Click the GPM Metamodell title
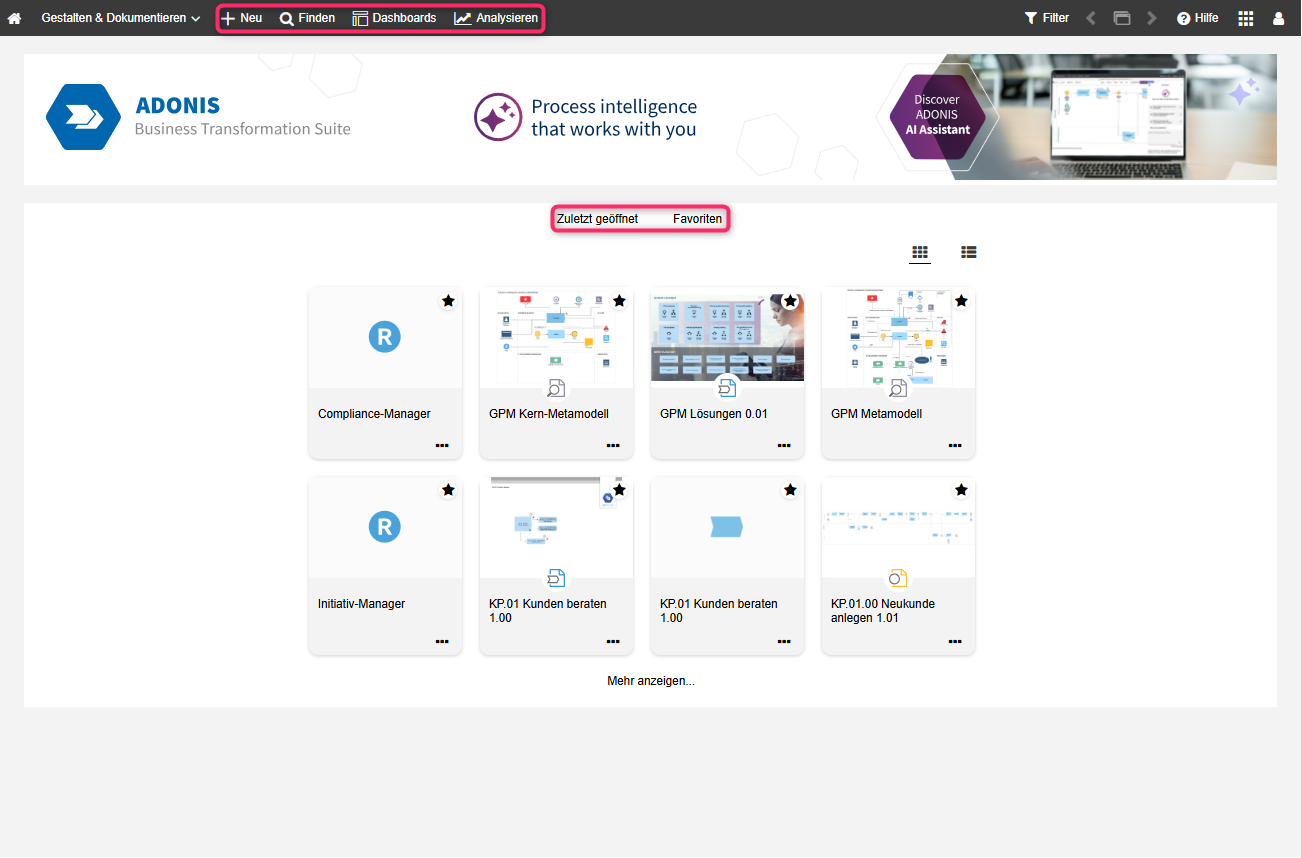 tap(876, 414)
